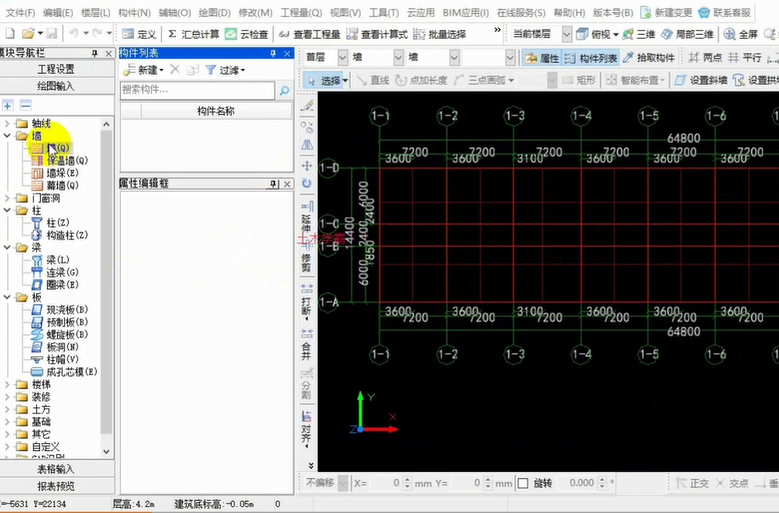Screen dimensions: 779x513
Task: Click the rotate icon in vertical toolbar
Action: point(307,183)
